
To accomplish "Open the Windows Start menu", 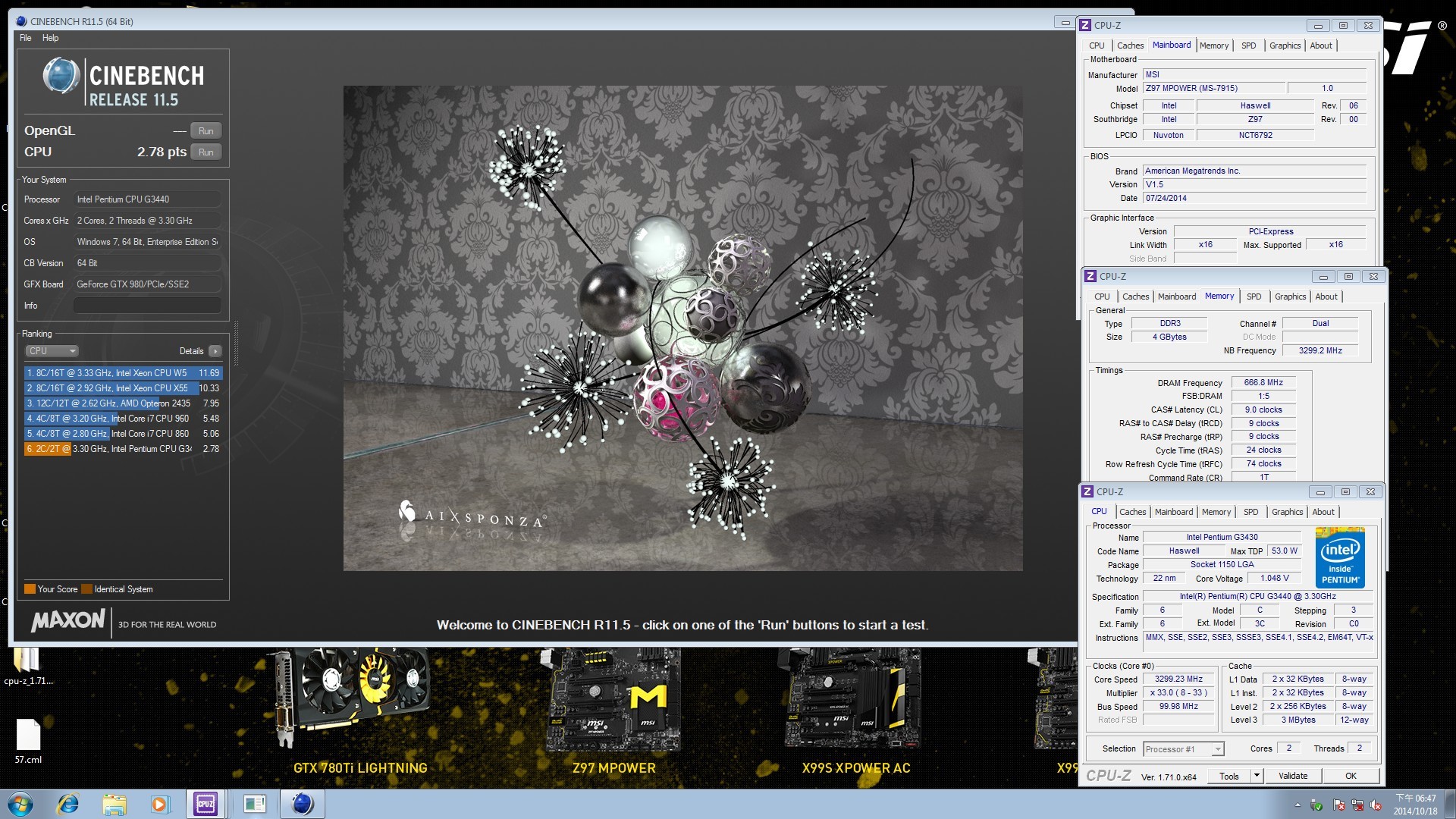I will point(20,804).
